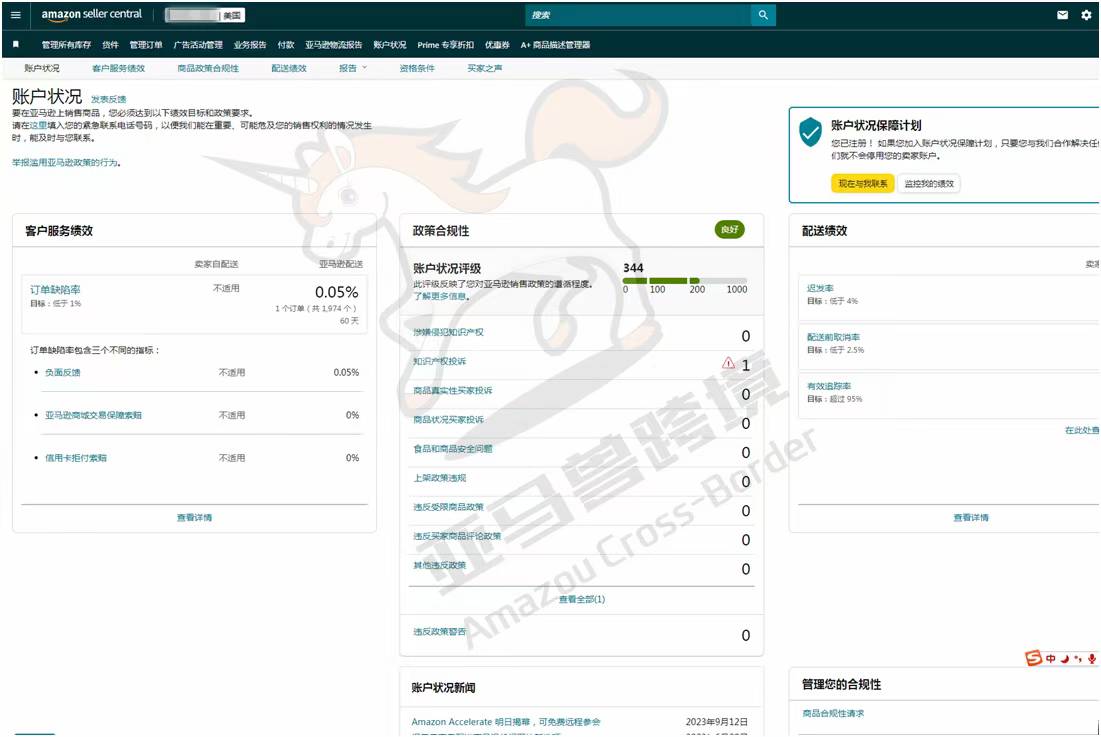Screen dimensions: 1101x737
Task: Open 付款 in the navigation bar
Action: point(286,45)
